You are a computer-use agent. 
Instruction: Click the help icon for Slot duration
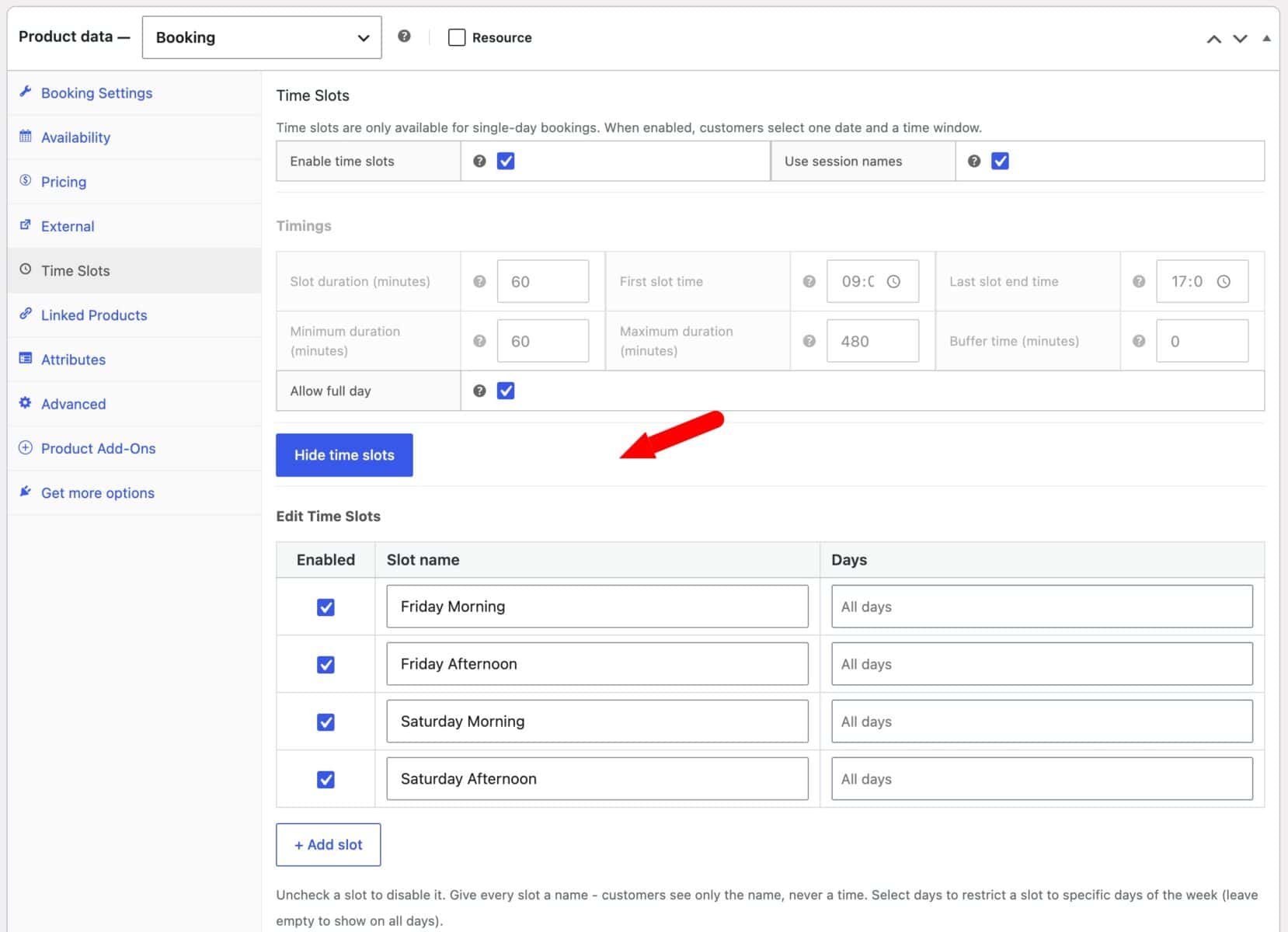pos(479,281)
